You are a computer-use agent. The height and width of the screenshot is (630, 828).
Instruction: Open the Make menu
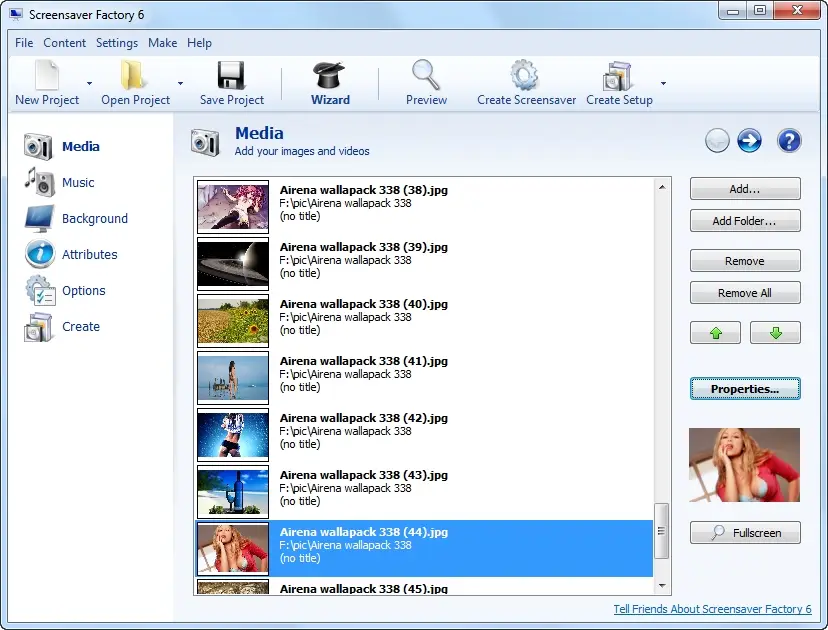click(x=162, y=43)
